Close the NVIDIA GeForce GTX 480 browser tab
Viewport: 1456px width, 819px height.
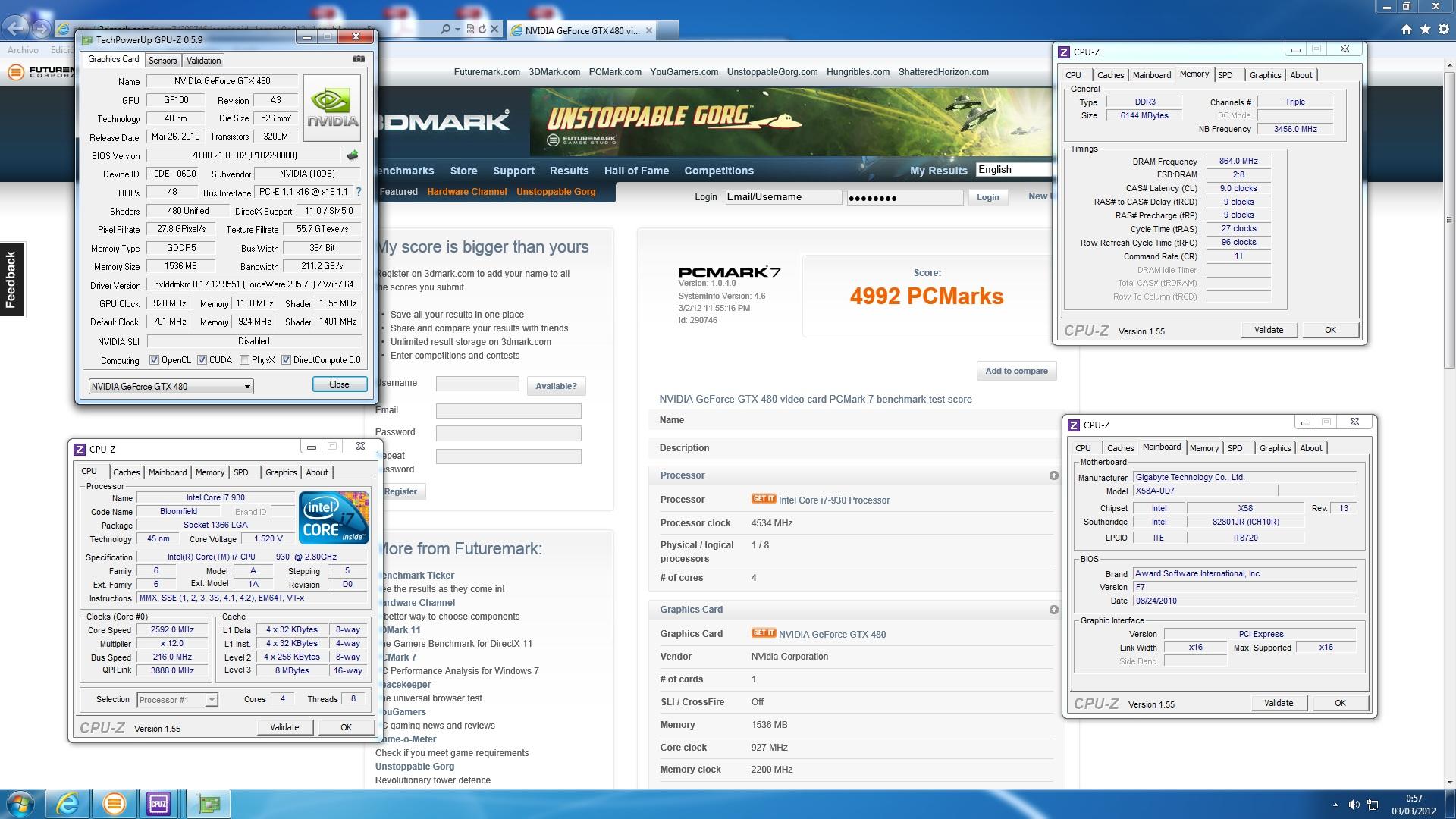[649, 30]
